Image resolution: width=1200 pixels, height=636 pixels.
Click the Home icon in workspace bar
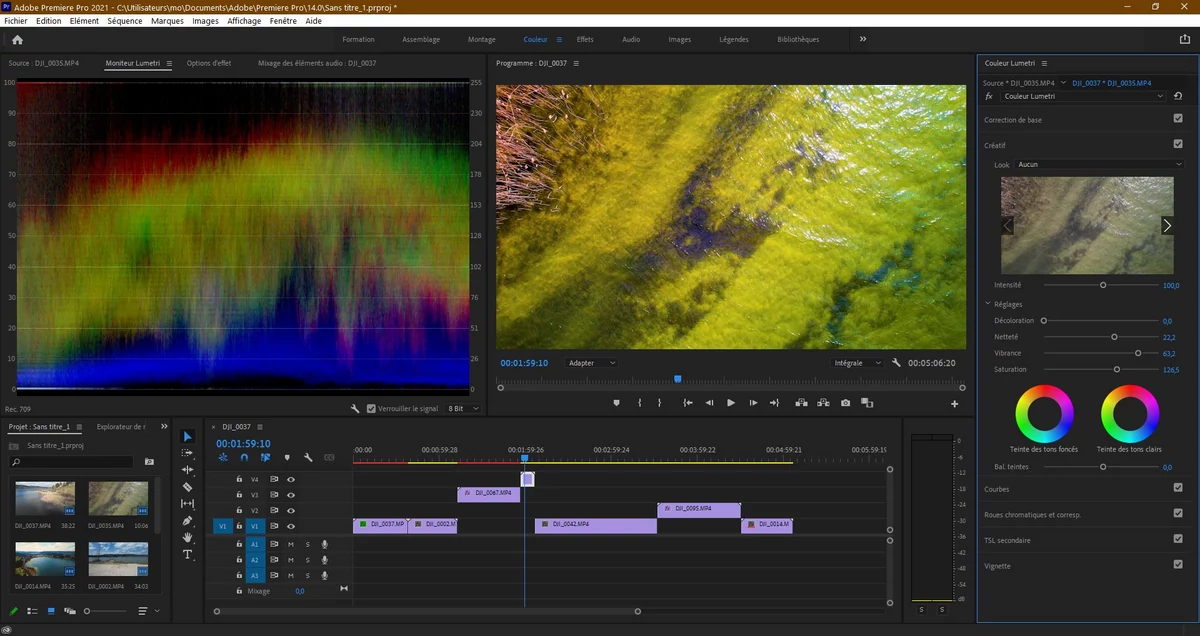(x=17, y=40)
